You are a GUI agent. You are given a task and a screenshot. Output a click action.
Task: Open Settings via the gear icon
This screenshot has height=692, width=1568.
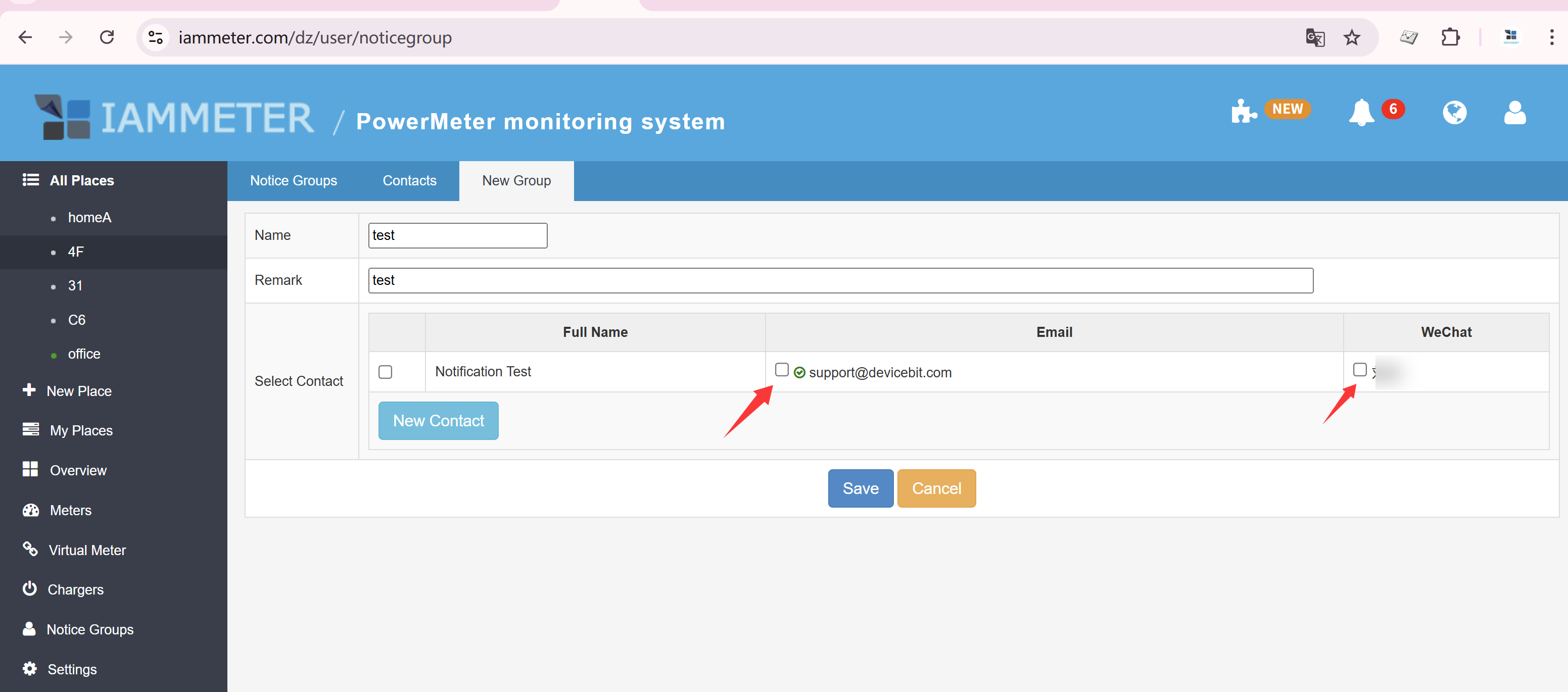click(72, 669)
